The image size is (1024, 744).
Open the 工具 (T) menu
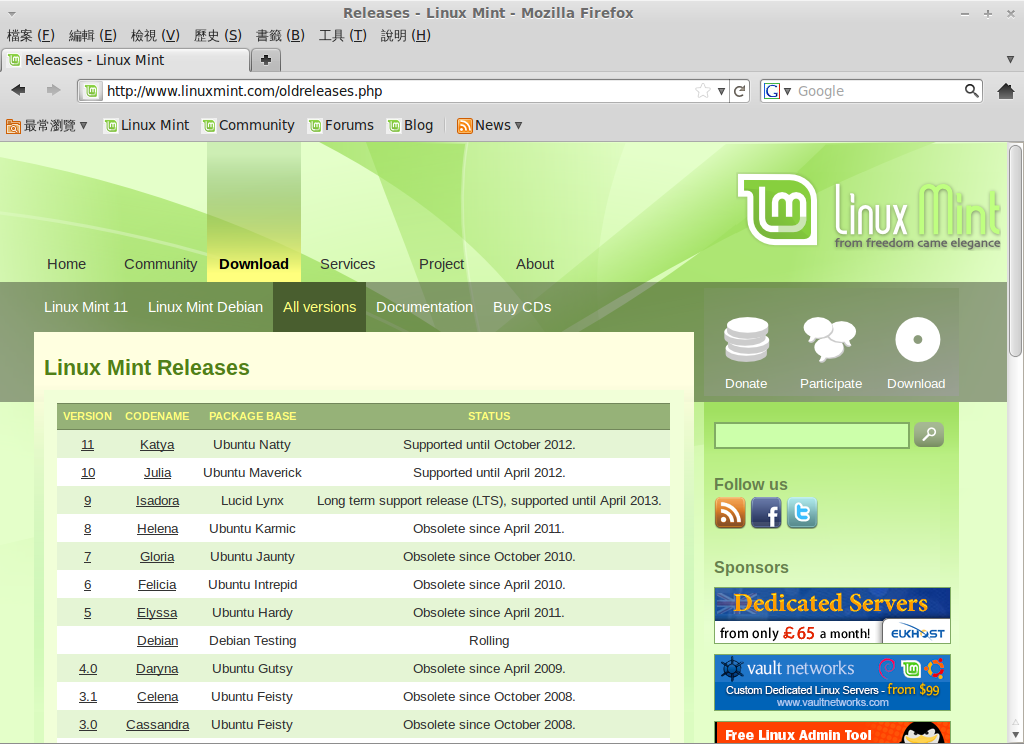click(342, 36)
